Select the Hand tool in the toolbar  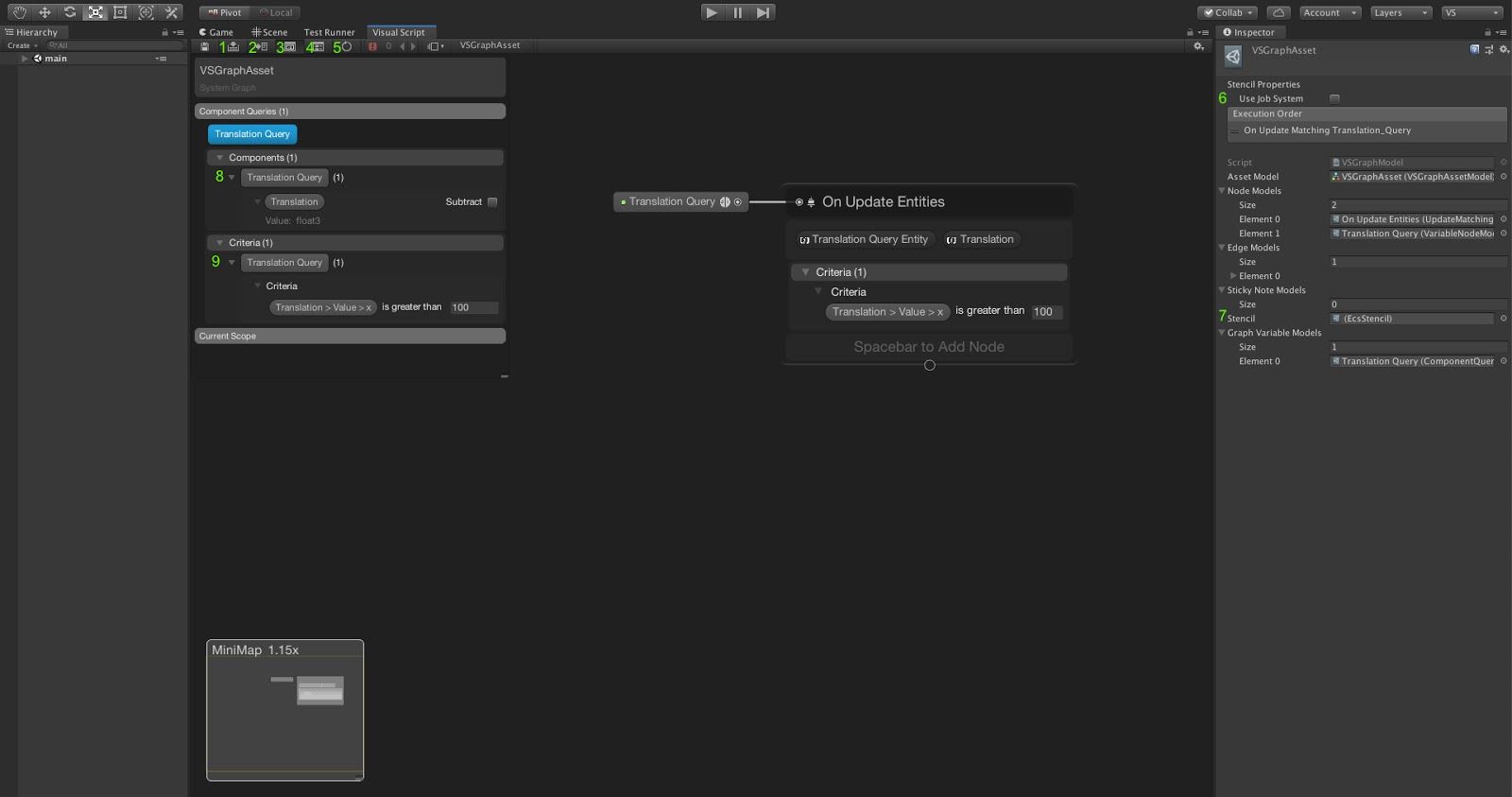pyautogui.click(x=19, y=12)
